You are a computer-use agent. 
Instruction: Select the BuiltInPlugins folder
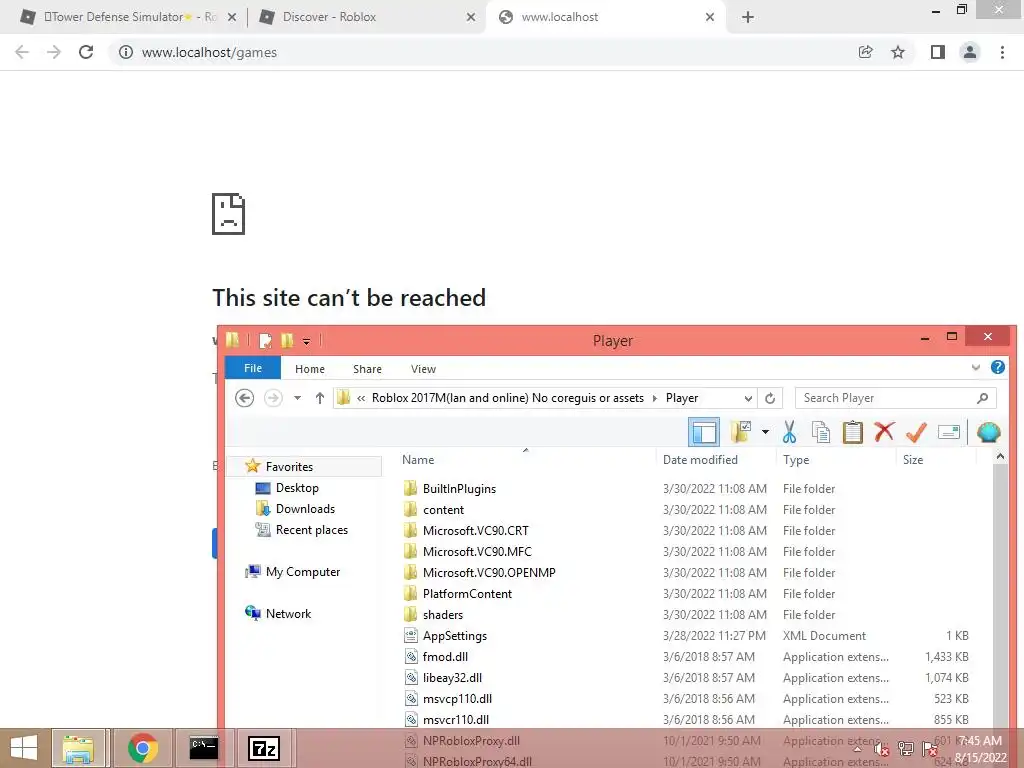tap(459, 488)
